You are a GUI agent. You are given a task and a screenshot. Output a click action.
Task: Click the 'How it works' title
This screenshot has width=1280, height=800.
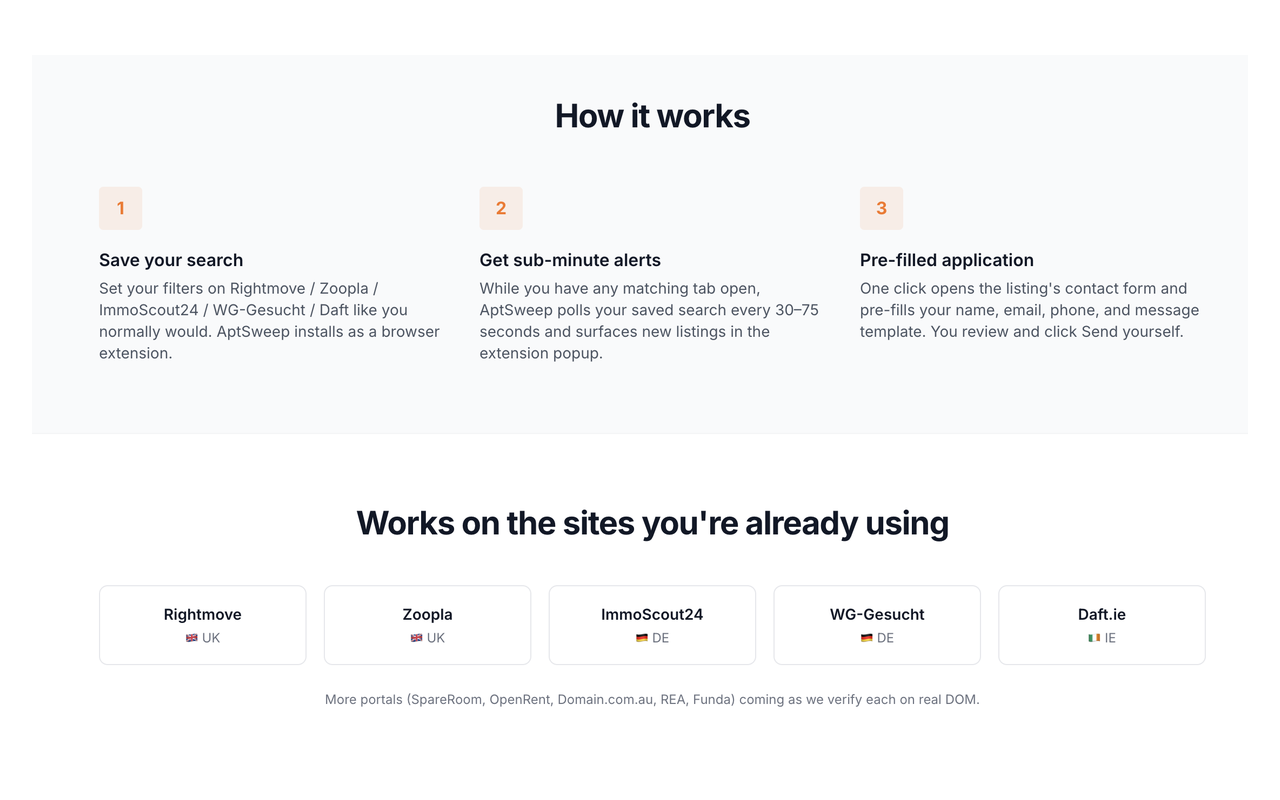tap(652, 116)
